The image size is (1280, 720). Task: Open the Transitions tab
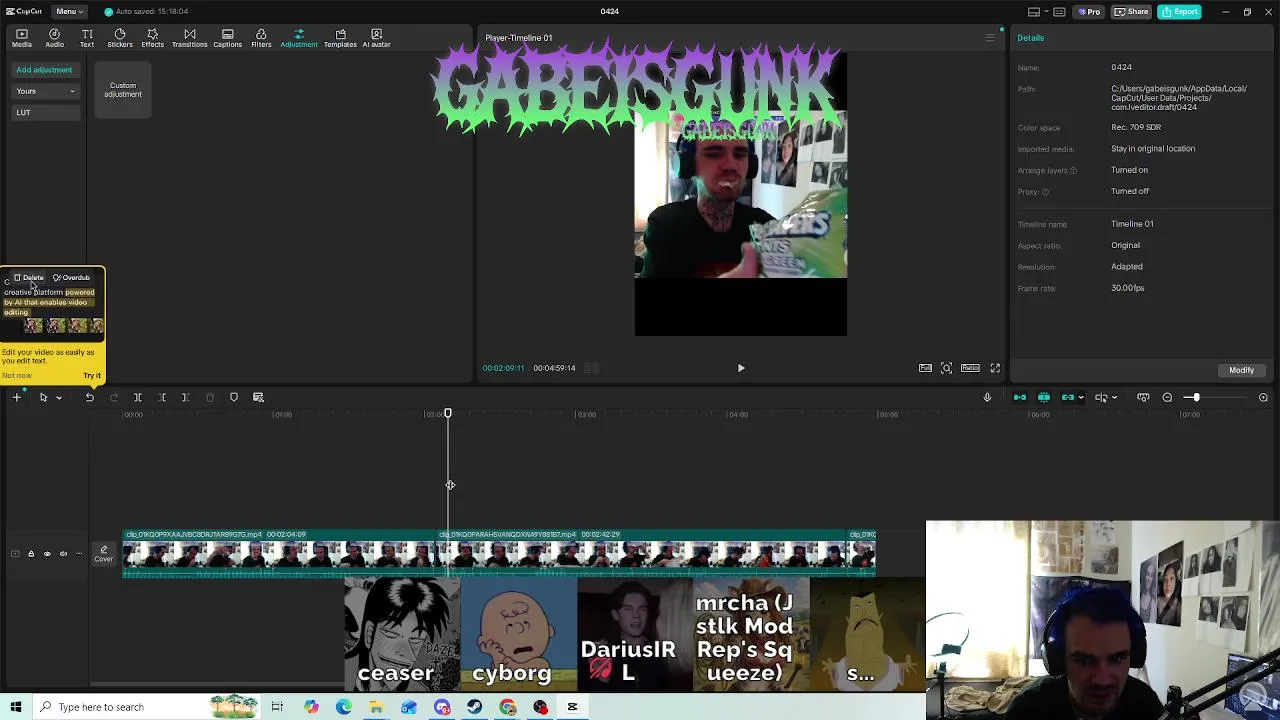coord(189,38)
